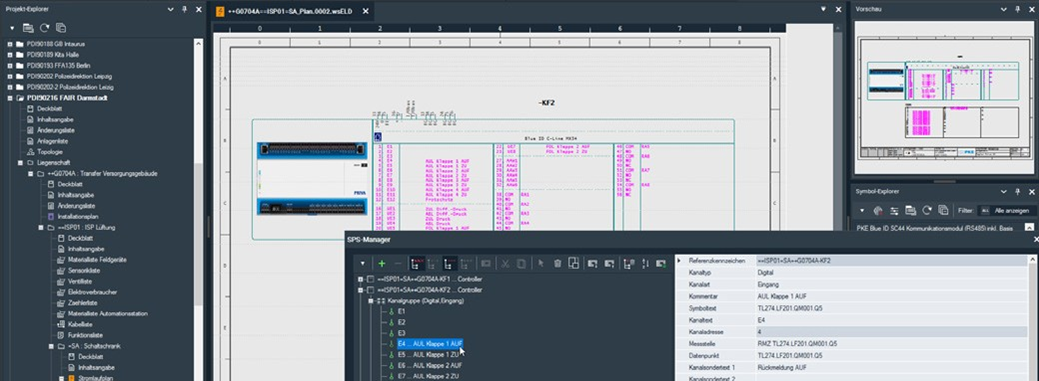Expand PDI90189 Kita Halle project
Screen dimensions: 1039x381
[10, 54]
